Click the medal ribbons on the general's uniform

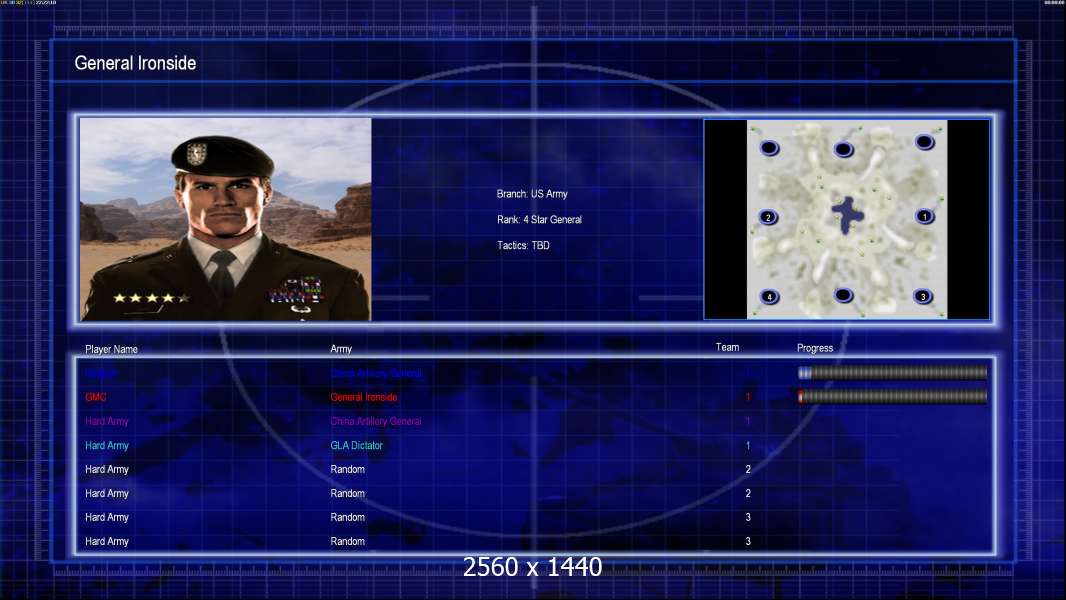point(298,292)
